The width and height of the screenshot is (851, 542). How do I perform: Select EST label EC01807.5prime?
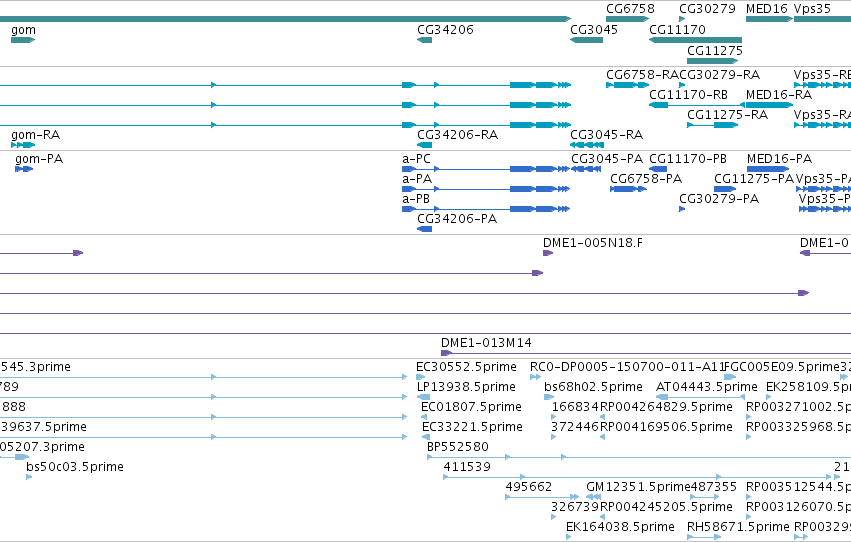(471, 407)
